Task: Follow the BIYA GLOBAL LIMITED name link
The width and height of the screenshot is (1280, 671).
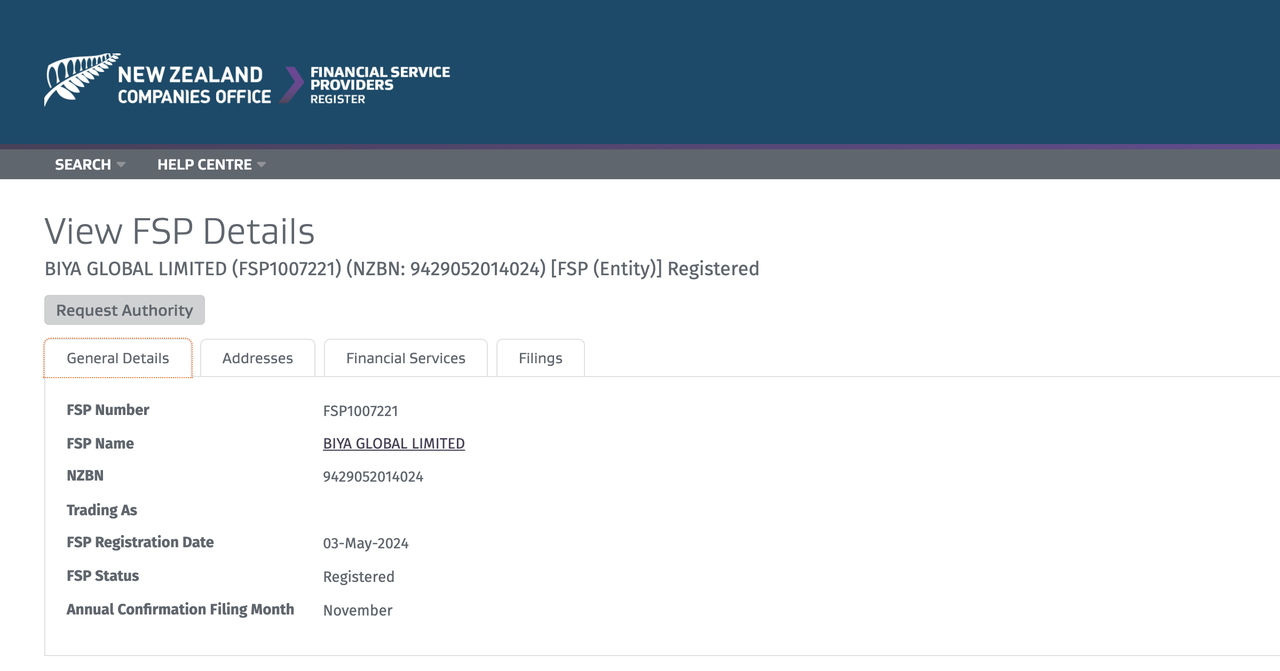Action: point(394,444)
